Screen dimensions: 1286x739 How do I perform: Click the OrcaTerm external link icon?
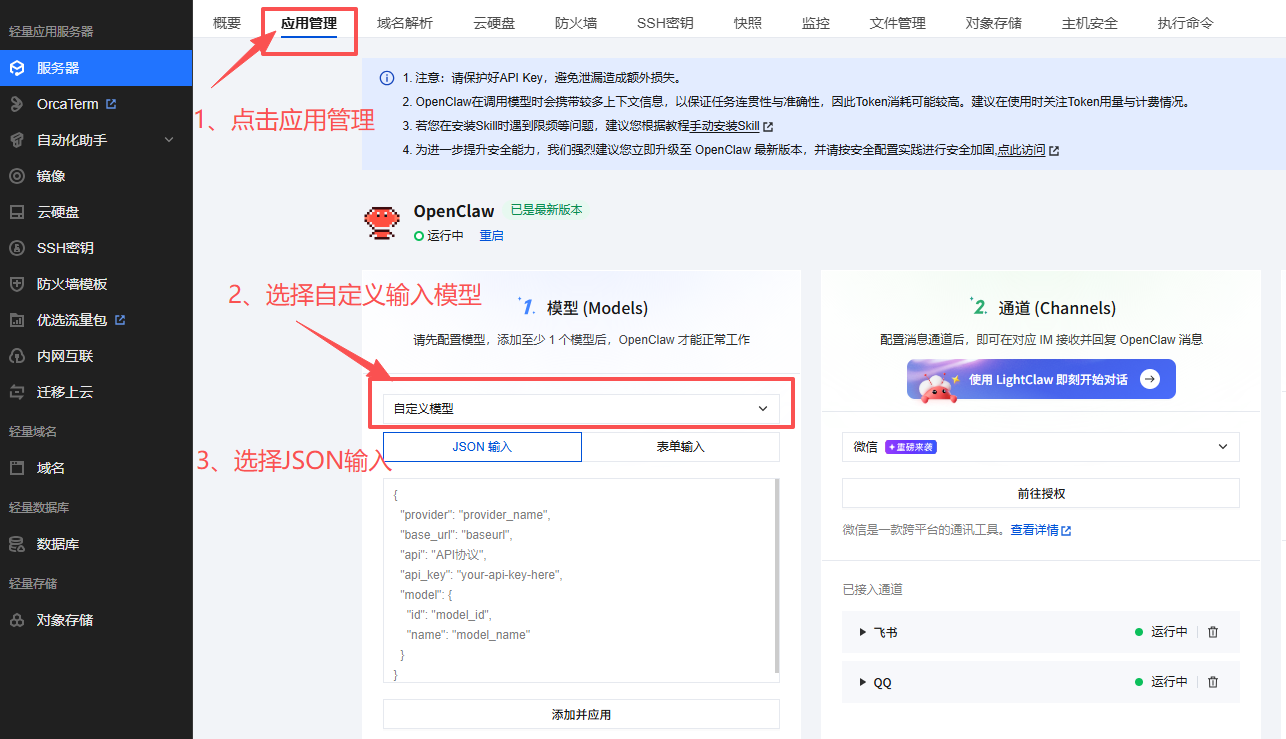pos(111,104)
